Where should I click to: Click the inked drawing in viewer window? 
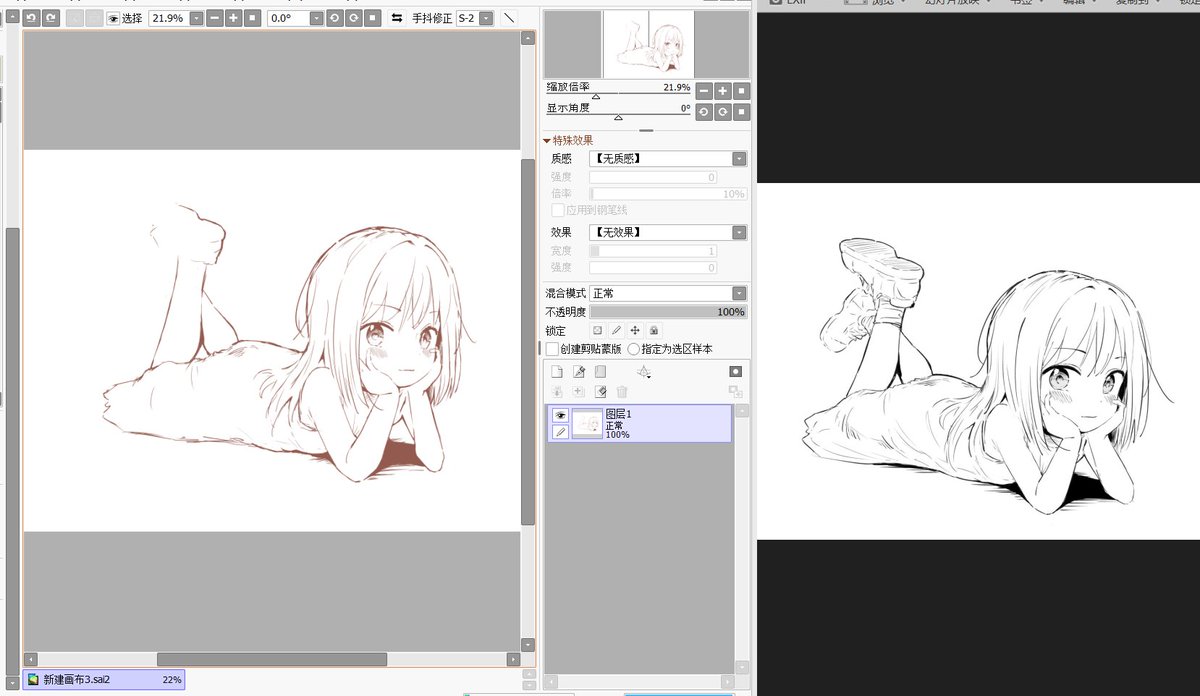978,361
